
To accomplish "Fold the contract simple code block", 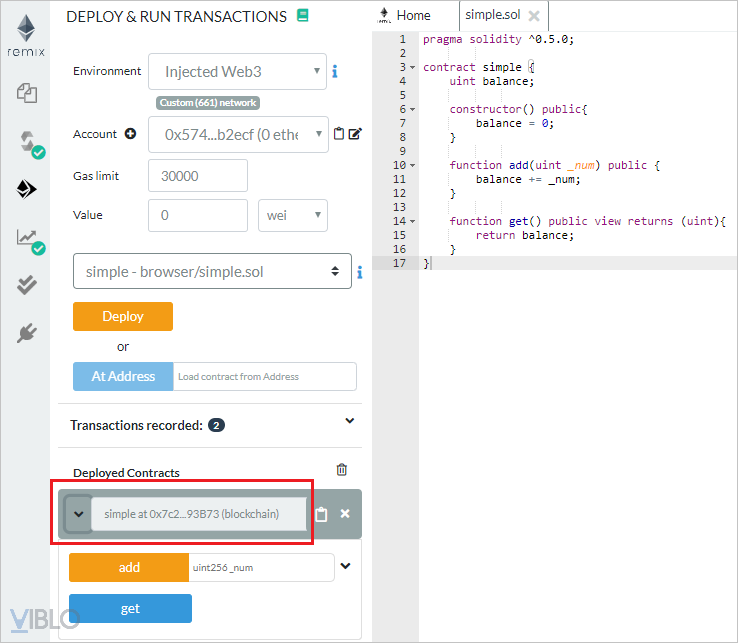I will [412, 67].
